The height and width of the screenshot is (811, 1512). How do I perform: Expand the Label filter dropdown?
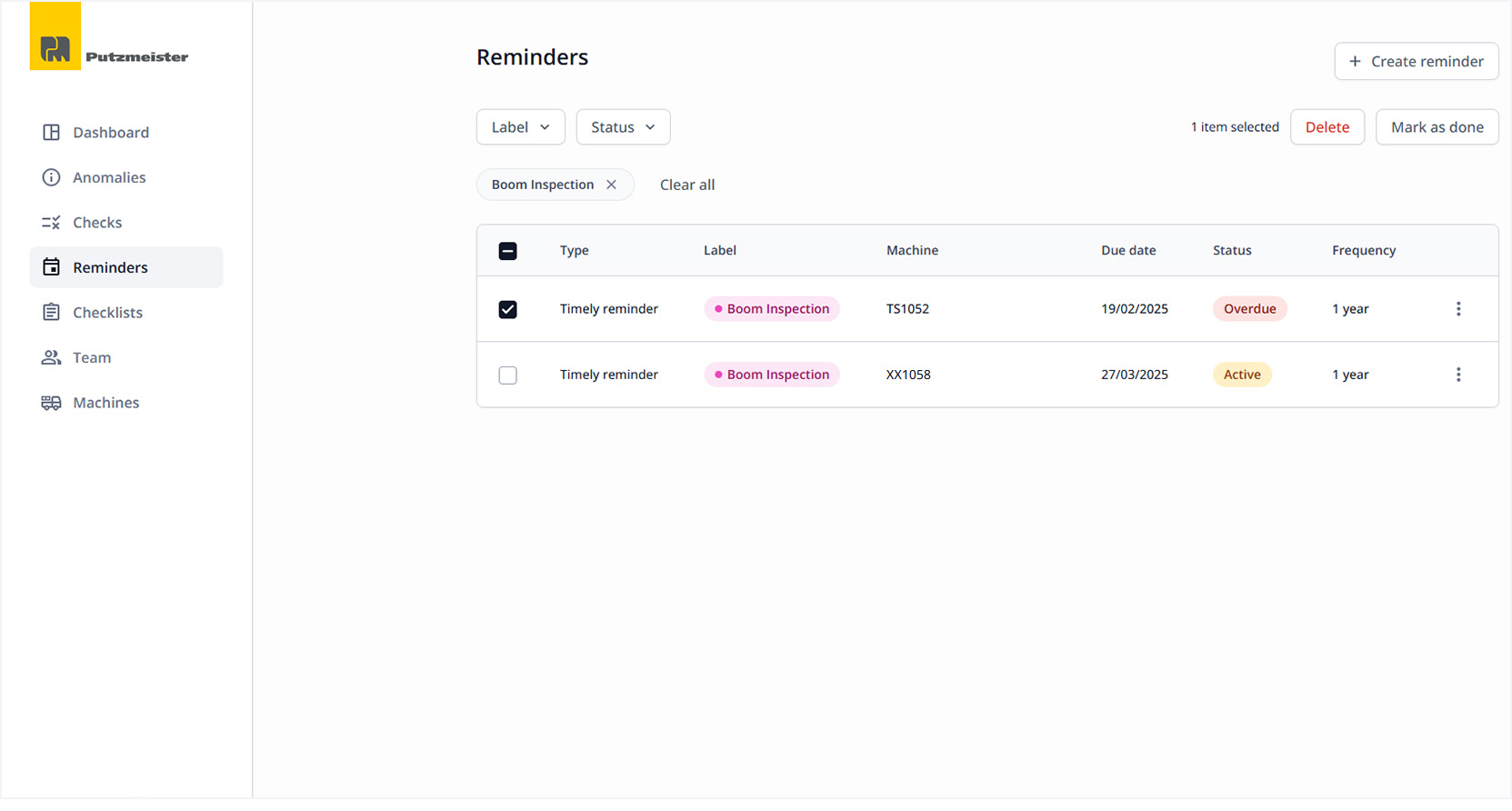tap(520, 127)
